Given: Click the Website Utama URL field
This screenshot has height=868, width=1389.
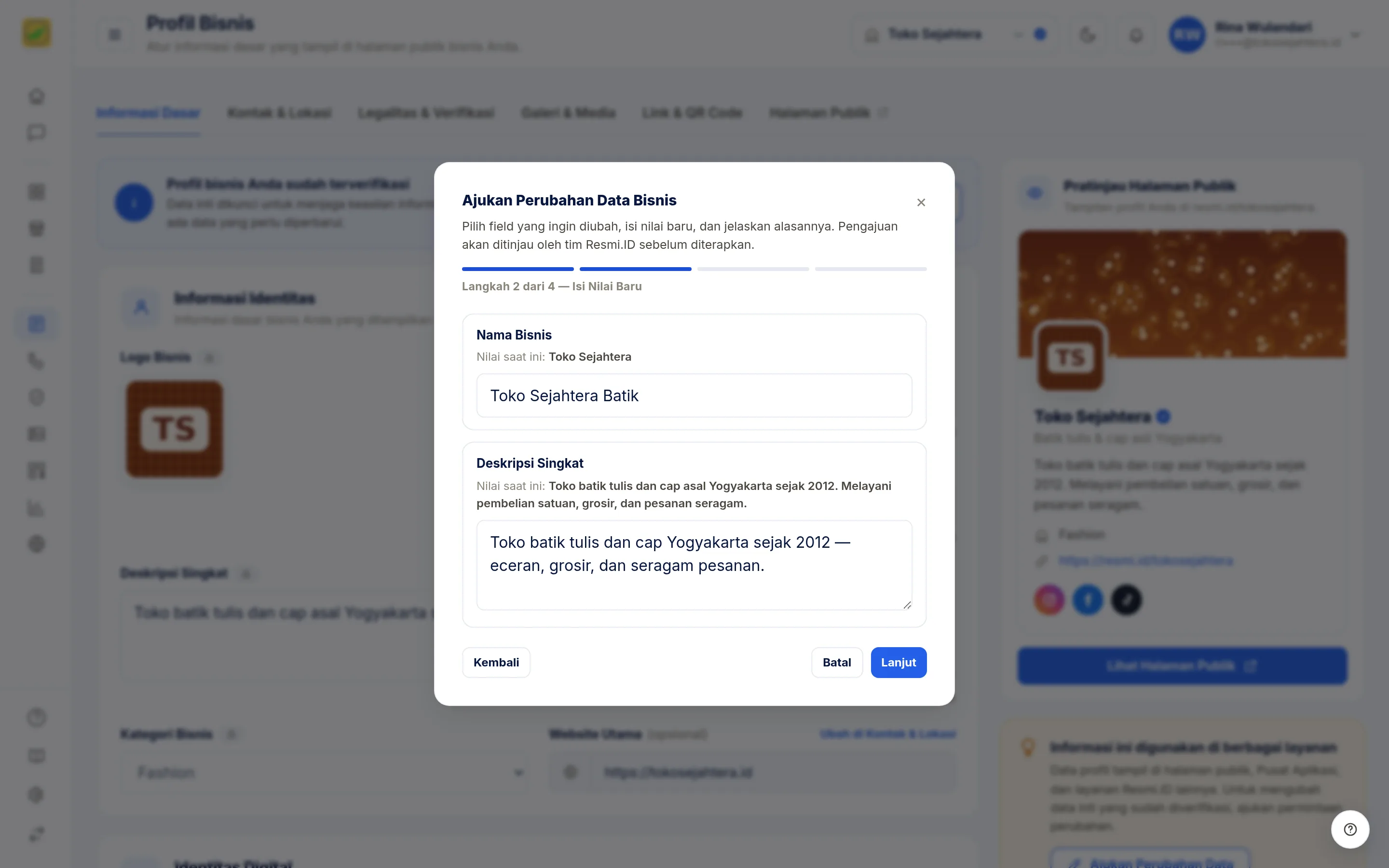Looking at the screenshot, I should pos(752,772).
